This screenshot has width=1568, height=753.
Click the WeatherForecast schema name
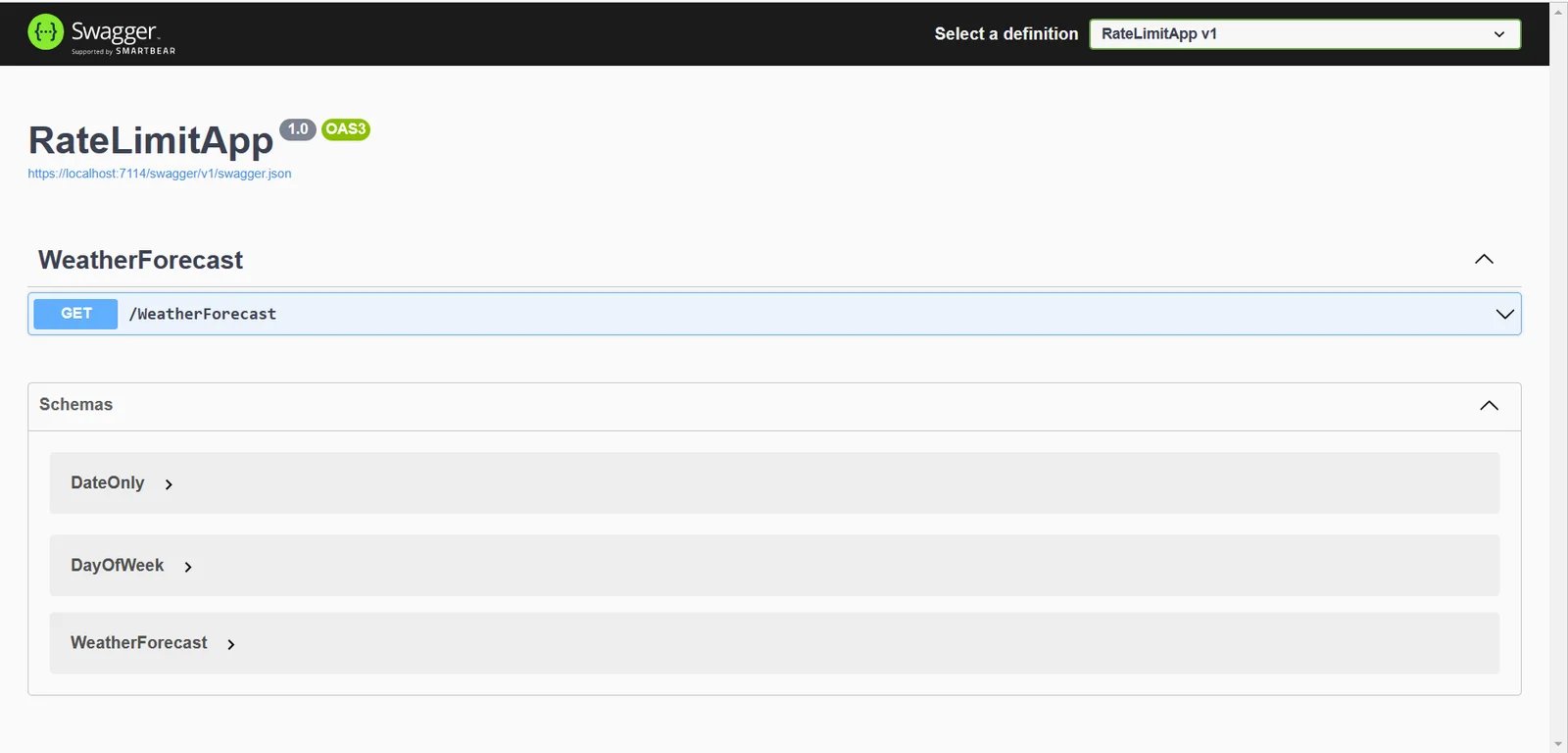tap(139, 642)
